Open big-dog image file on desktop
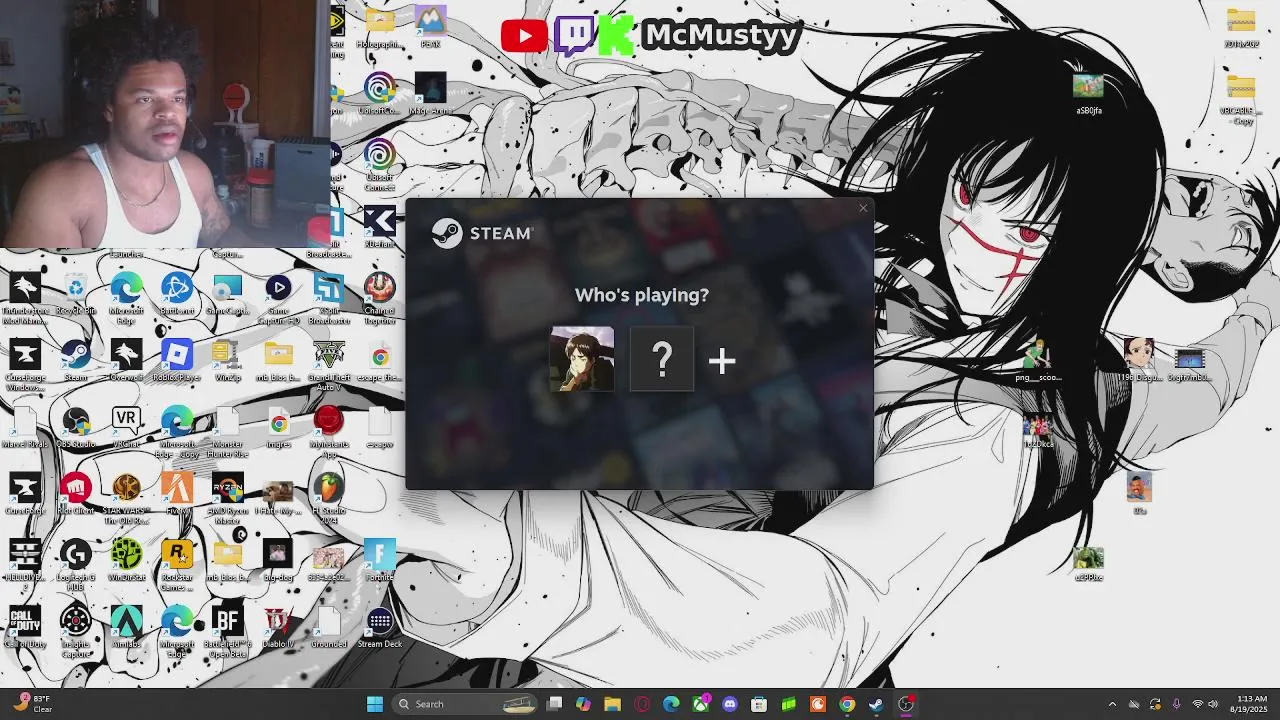The image size is (1280, 720). point(278,561)
